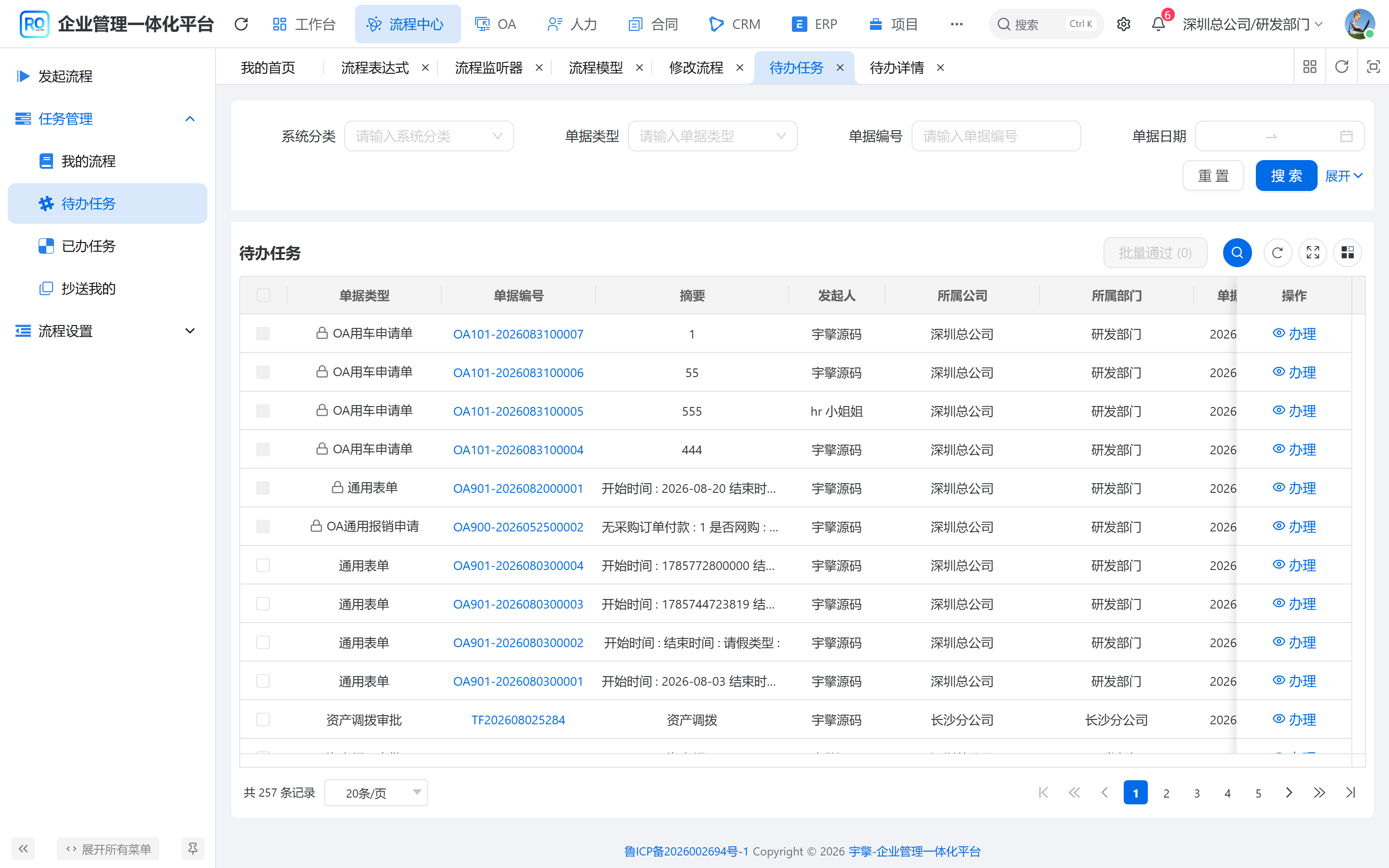
Task: Check the row for OA901-2026080300002
Action: [x=263, y=642]
